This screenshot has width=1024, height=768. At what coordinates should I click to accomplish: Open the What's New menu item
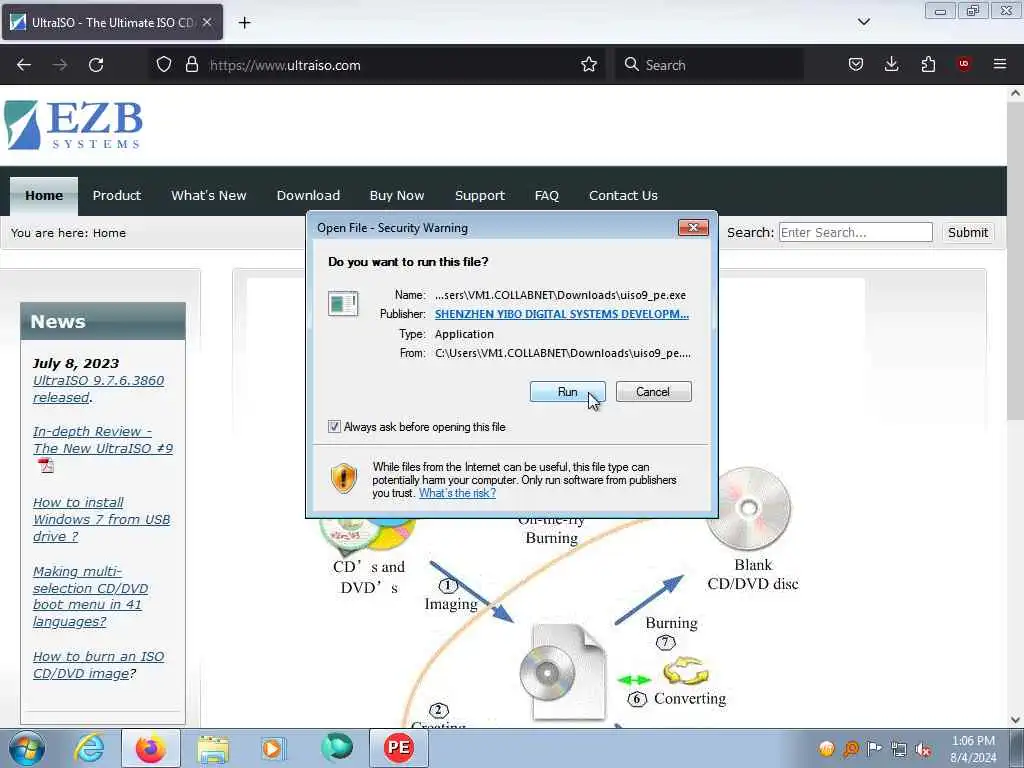pos(208,196)
